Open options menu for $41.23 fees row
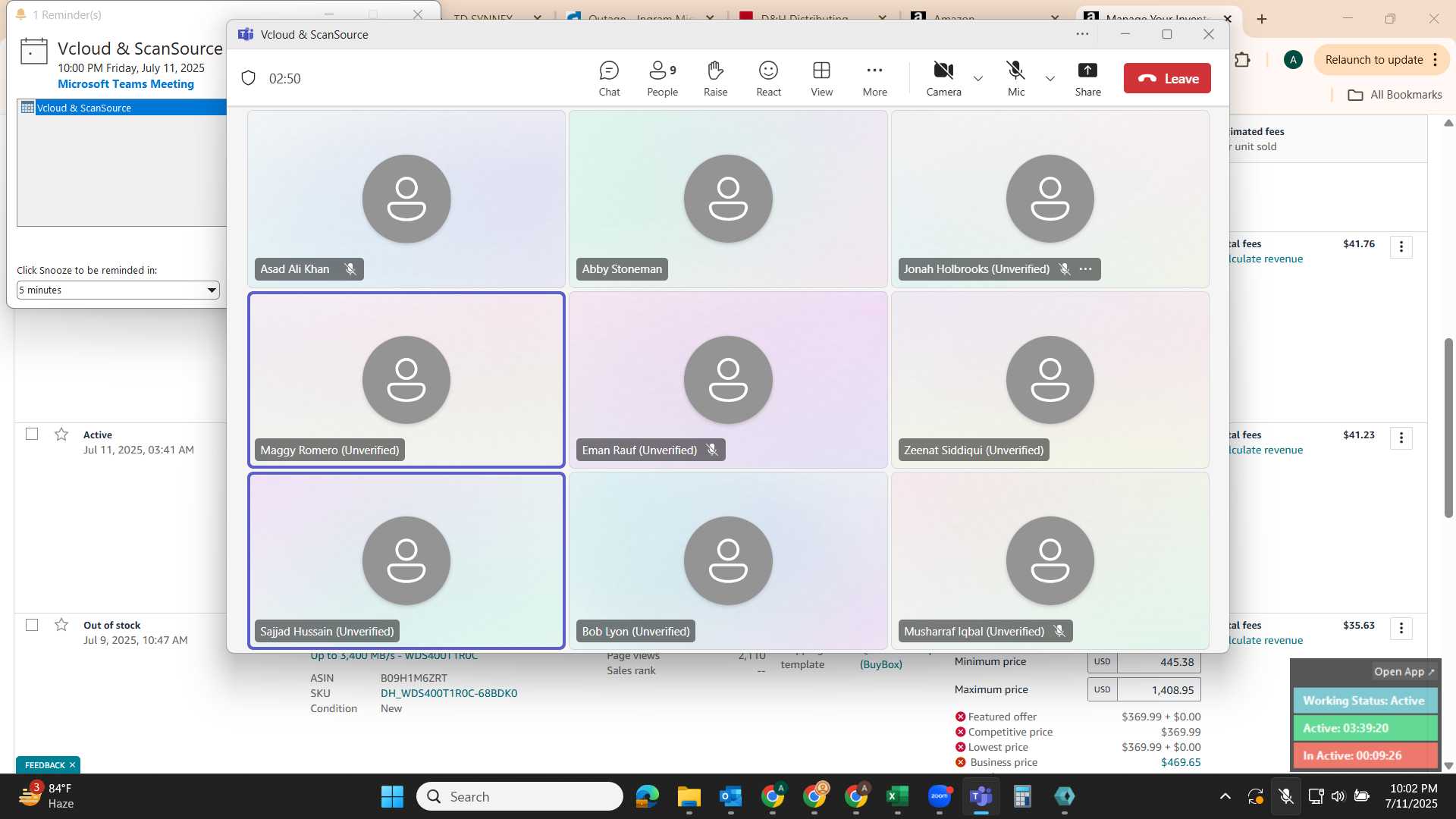This screenshot has width=1456, height=819. pyautogui.click(x=1401, y=438)
